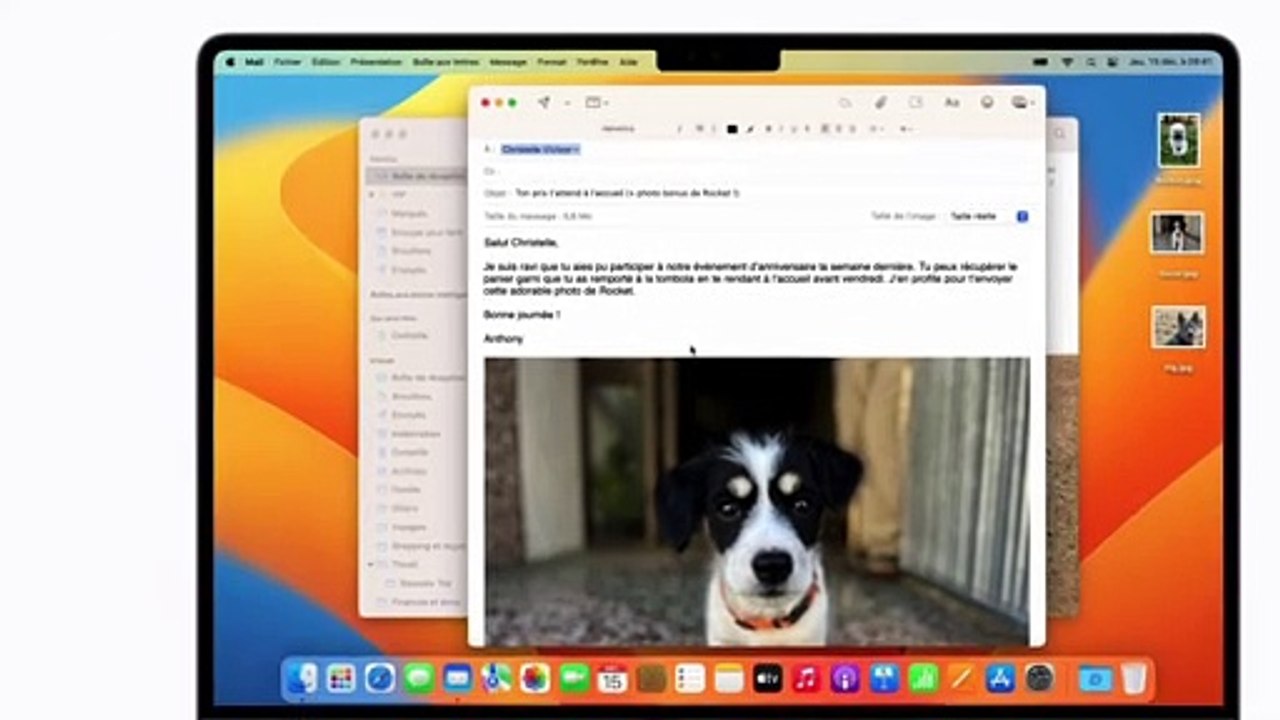Viewport: 1280px width, 720px height.
Task: Open Spotlight search in the menu bar
Action: (1091, 62)
